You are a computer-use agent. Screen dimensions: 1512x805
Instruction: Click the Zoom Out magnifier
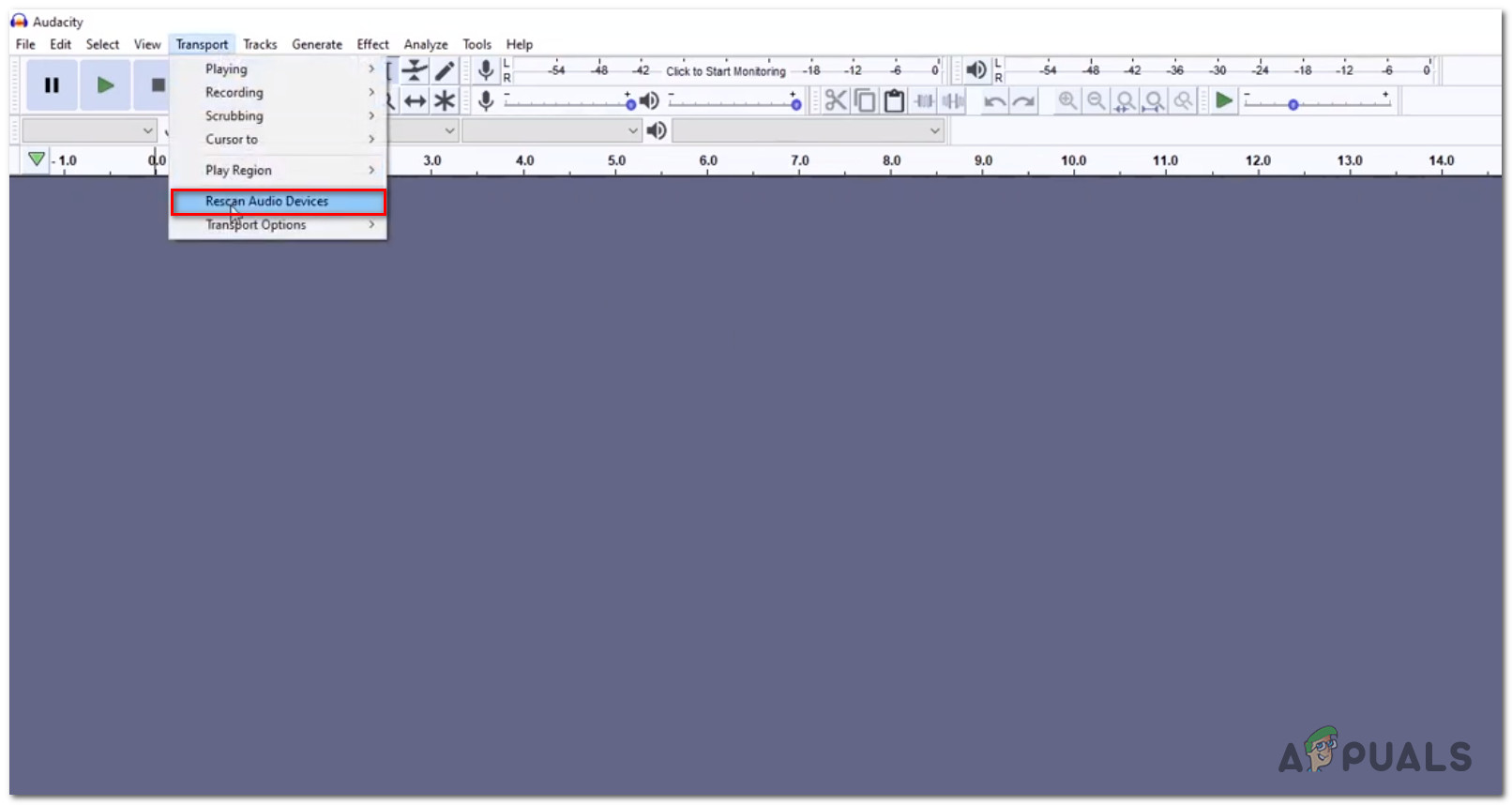[x=1096, y=100]
